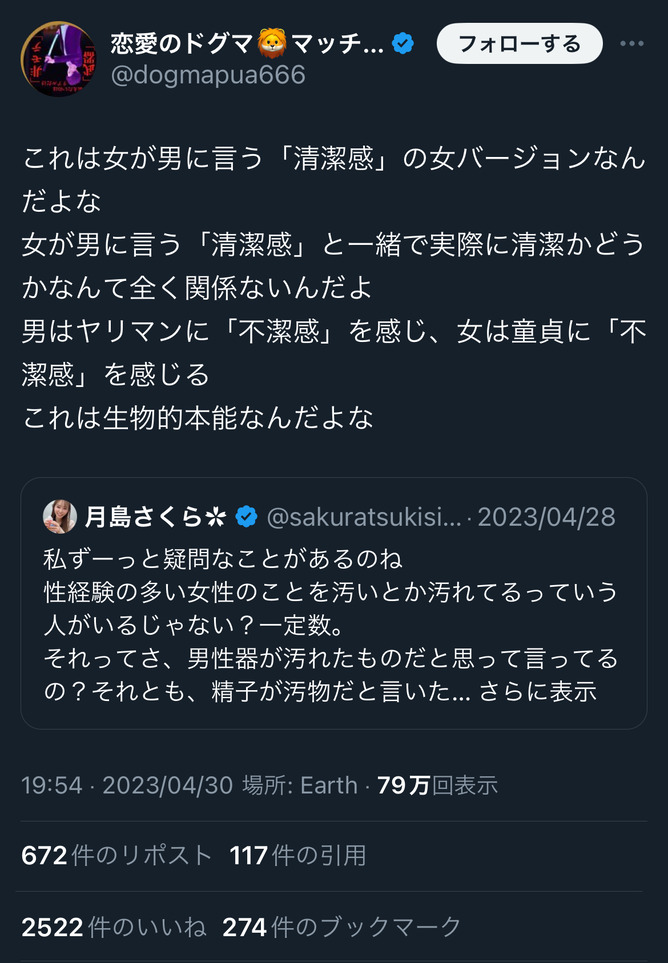Click the 19:54 · 2023/04/30 timestamp
Viewport: 668px width, 963px height.
pos(127,785)
